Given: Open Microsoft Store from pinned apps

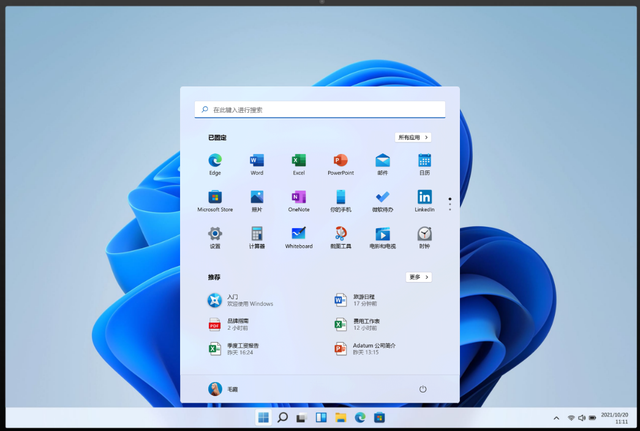Looking at the screenshot, I should [215, 201].
